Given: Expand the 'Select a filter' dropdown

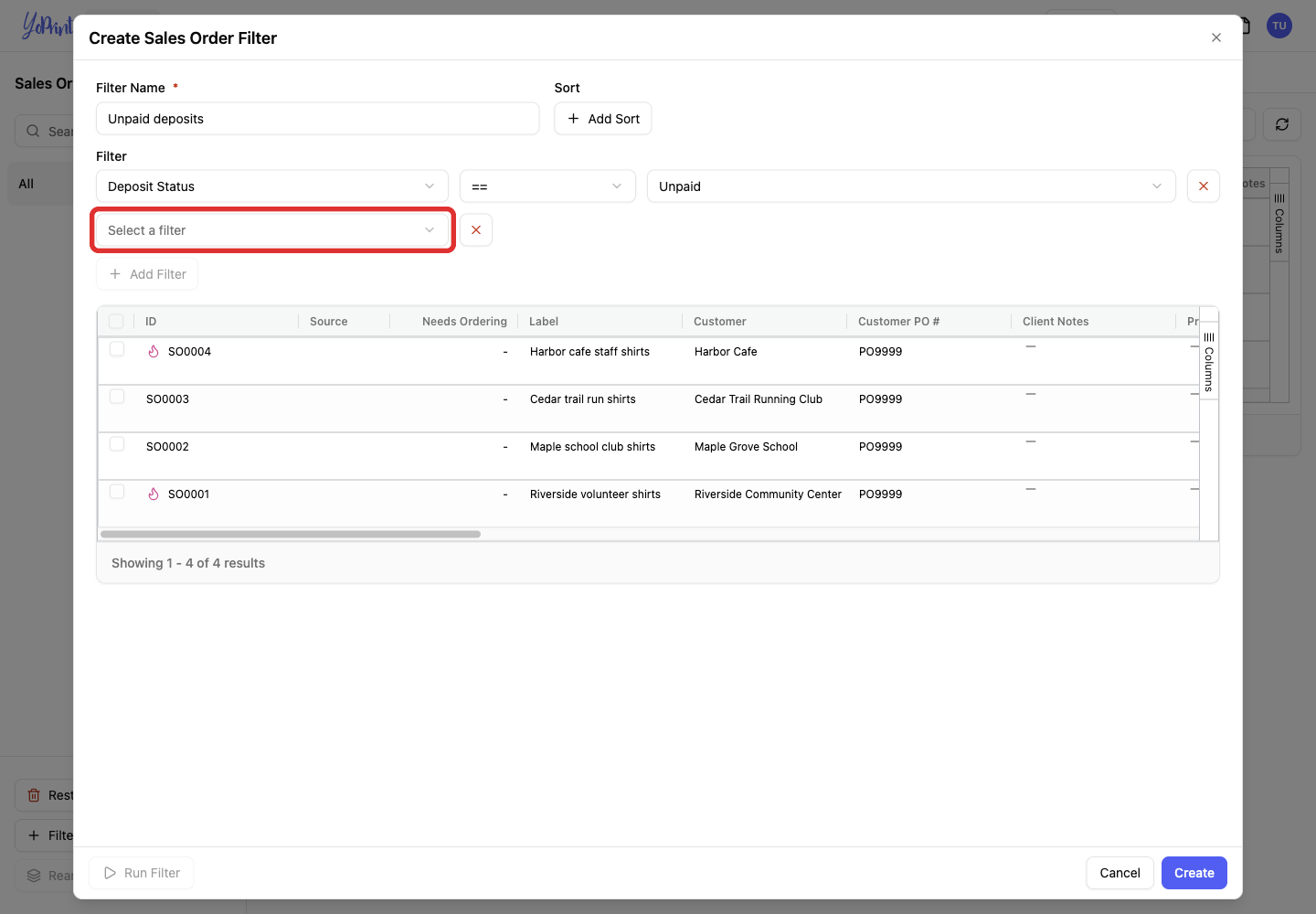Looking at the screenshot, I should pyautogui.click(x=272, y=230).
